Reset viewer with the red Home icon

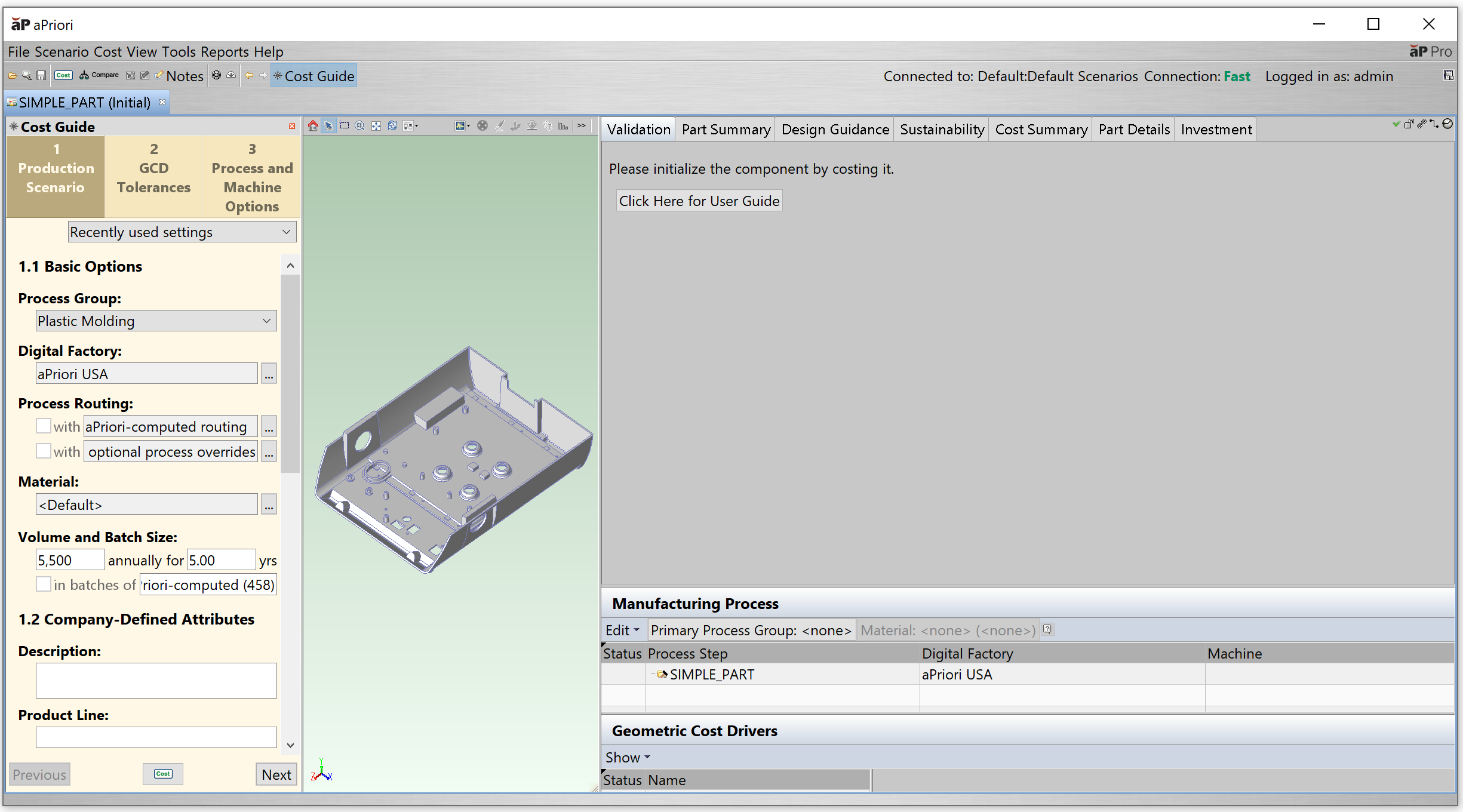[x=313, y=126]
